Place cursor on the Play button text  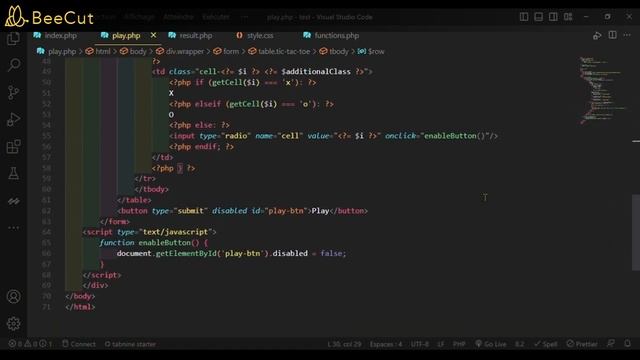click(320, 211)
